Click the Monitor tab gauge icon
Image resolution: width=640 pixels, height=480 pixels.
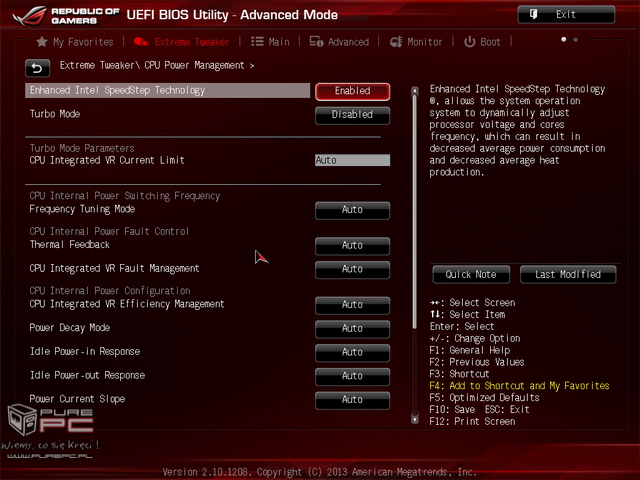pos(396,42)
